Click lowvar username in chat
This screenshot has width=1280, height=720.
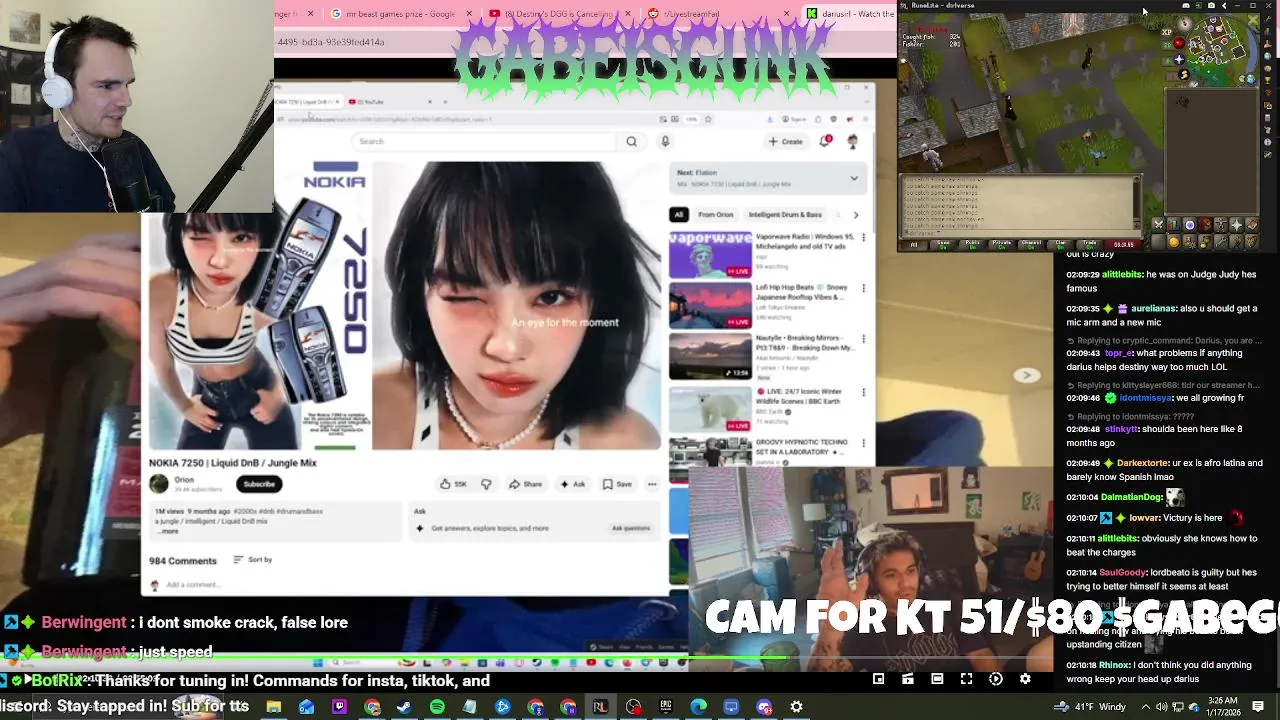(1145, 518)
